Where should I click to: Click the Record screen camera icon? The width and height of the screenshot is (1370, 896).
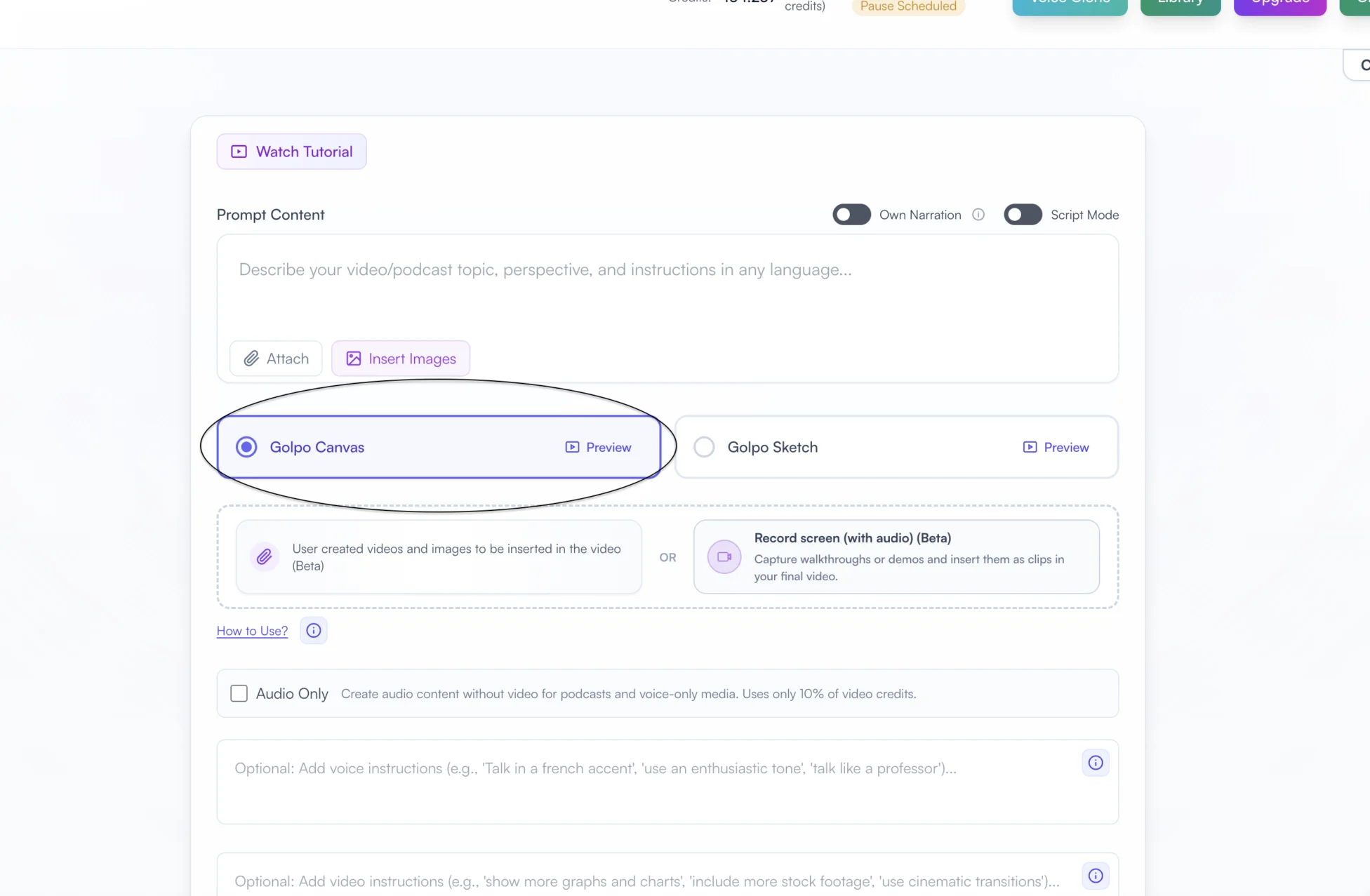point(724,557)
